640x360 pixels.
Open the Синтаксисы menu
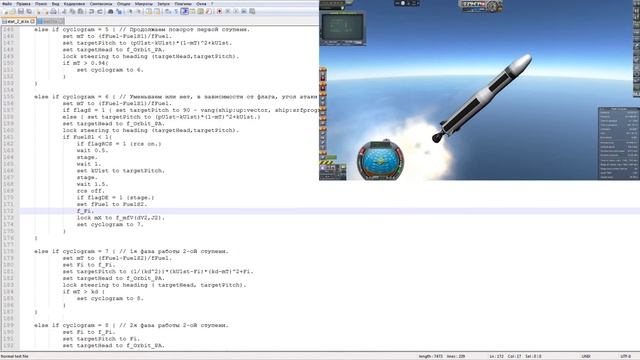tap(101, 4)
